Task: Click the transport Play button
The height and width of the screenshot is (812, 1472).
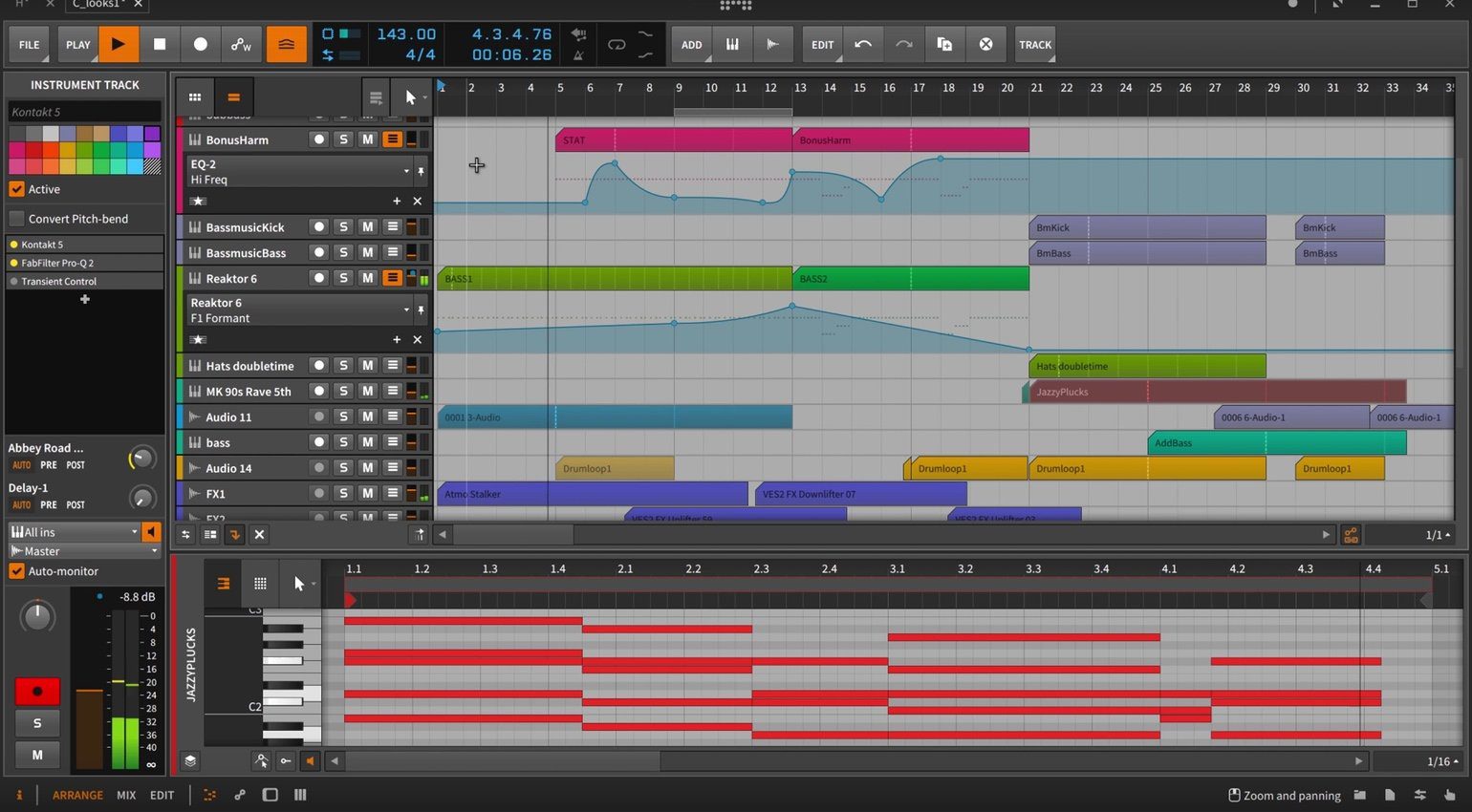Action: coord(119,44)
